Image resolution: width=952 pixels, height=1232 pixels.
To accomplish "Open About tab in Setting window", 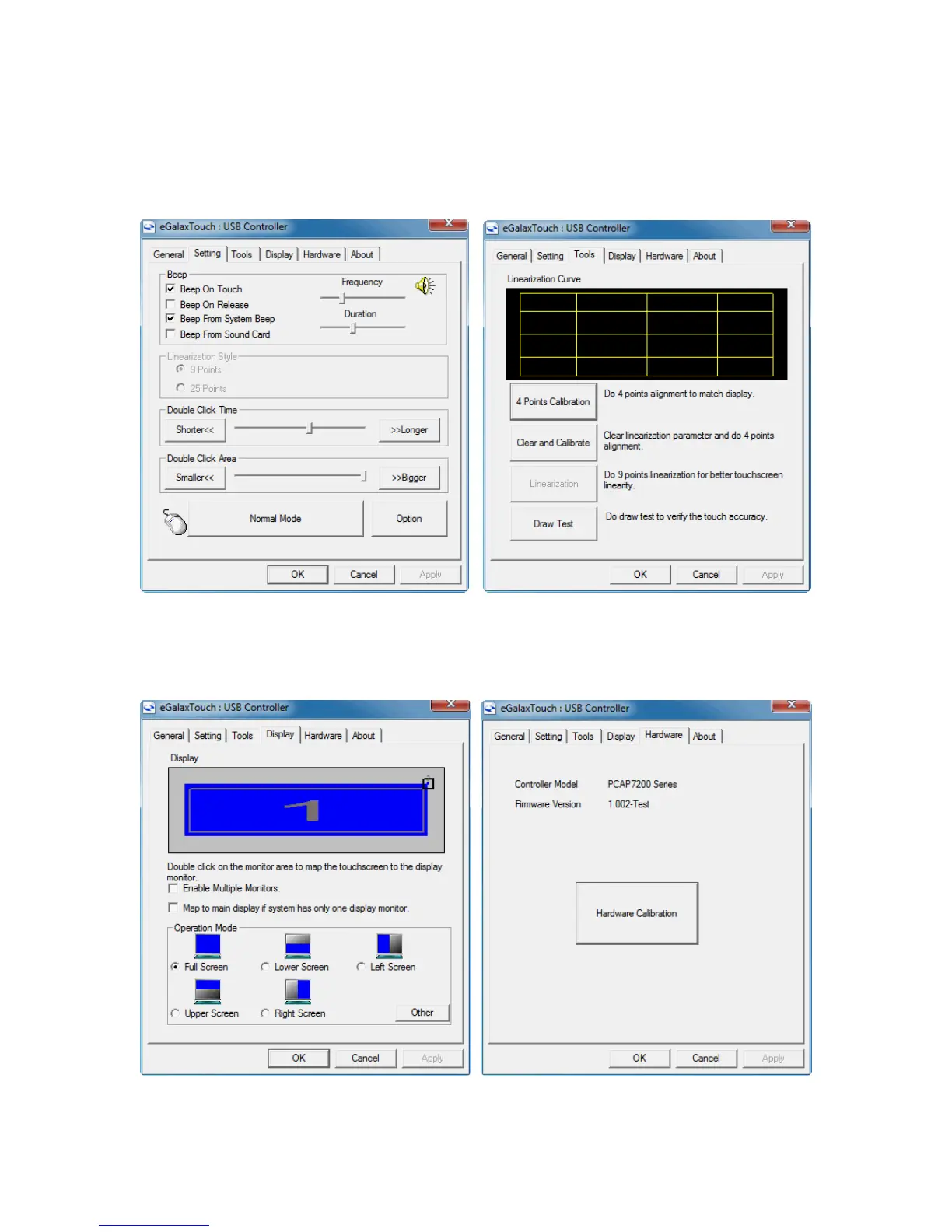I will pos(362,254).
